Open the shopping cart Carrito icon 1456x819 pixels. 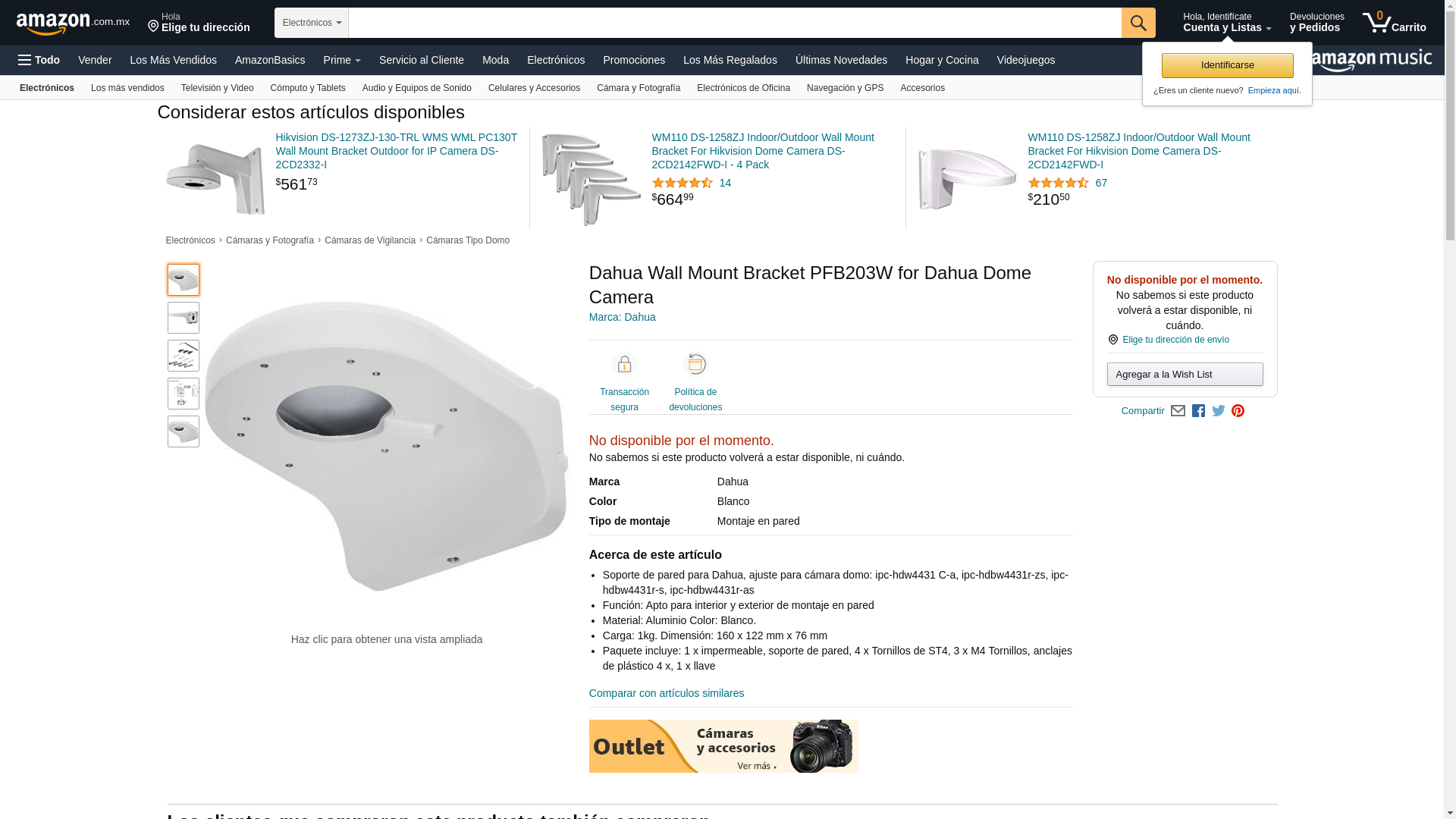[x=1394, y=23]
